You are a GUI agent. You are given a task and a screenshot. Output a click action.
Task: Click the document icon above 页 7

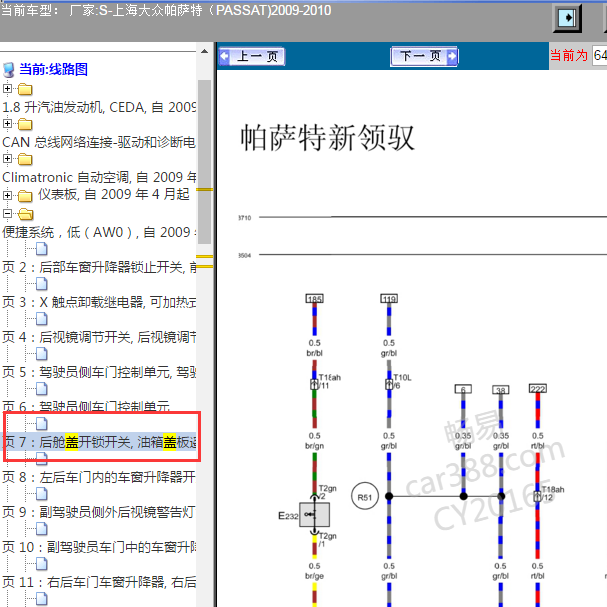pyautogui.click(x=42, y=424)
